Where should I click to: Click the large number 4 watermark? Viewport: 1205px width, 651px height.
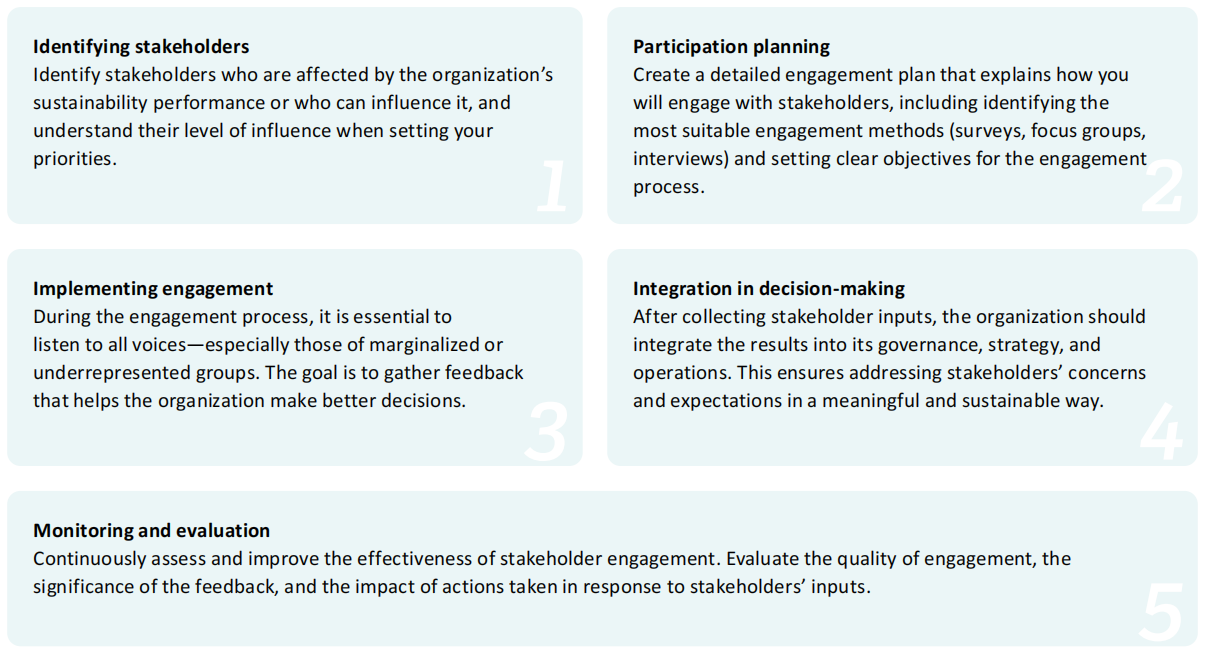click(x=1161, y=431)
